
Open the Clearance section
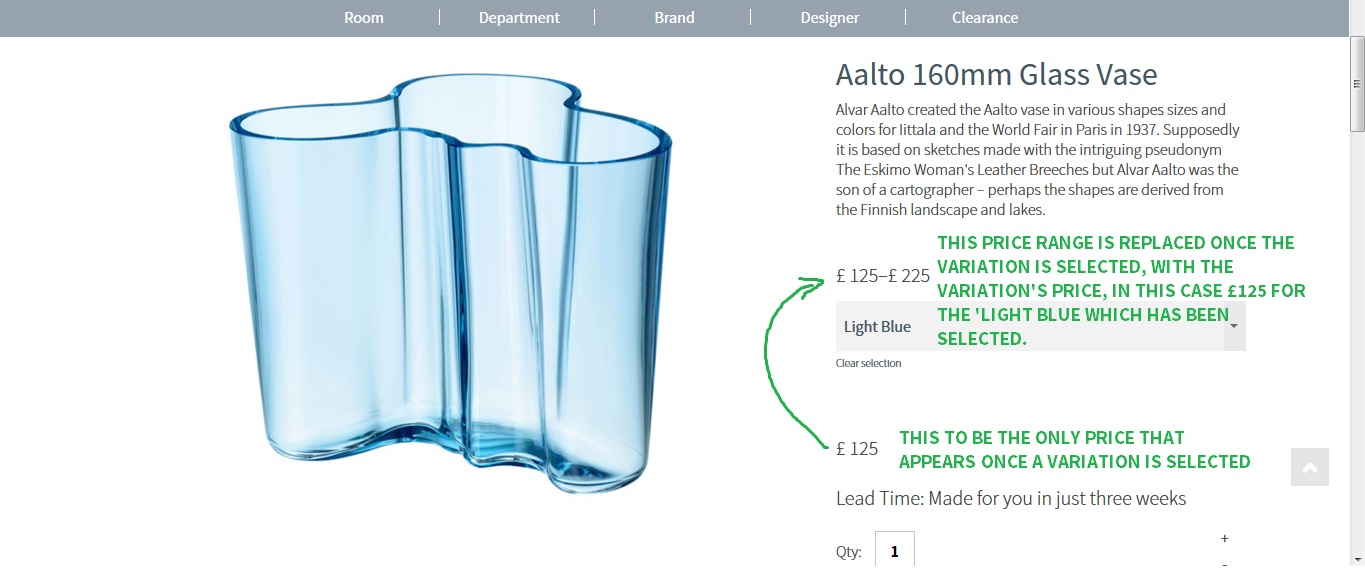tap(984, 18)
